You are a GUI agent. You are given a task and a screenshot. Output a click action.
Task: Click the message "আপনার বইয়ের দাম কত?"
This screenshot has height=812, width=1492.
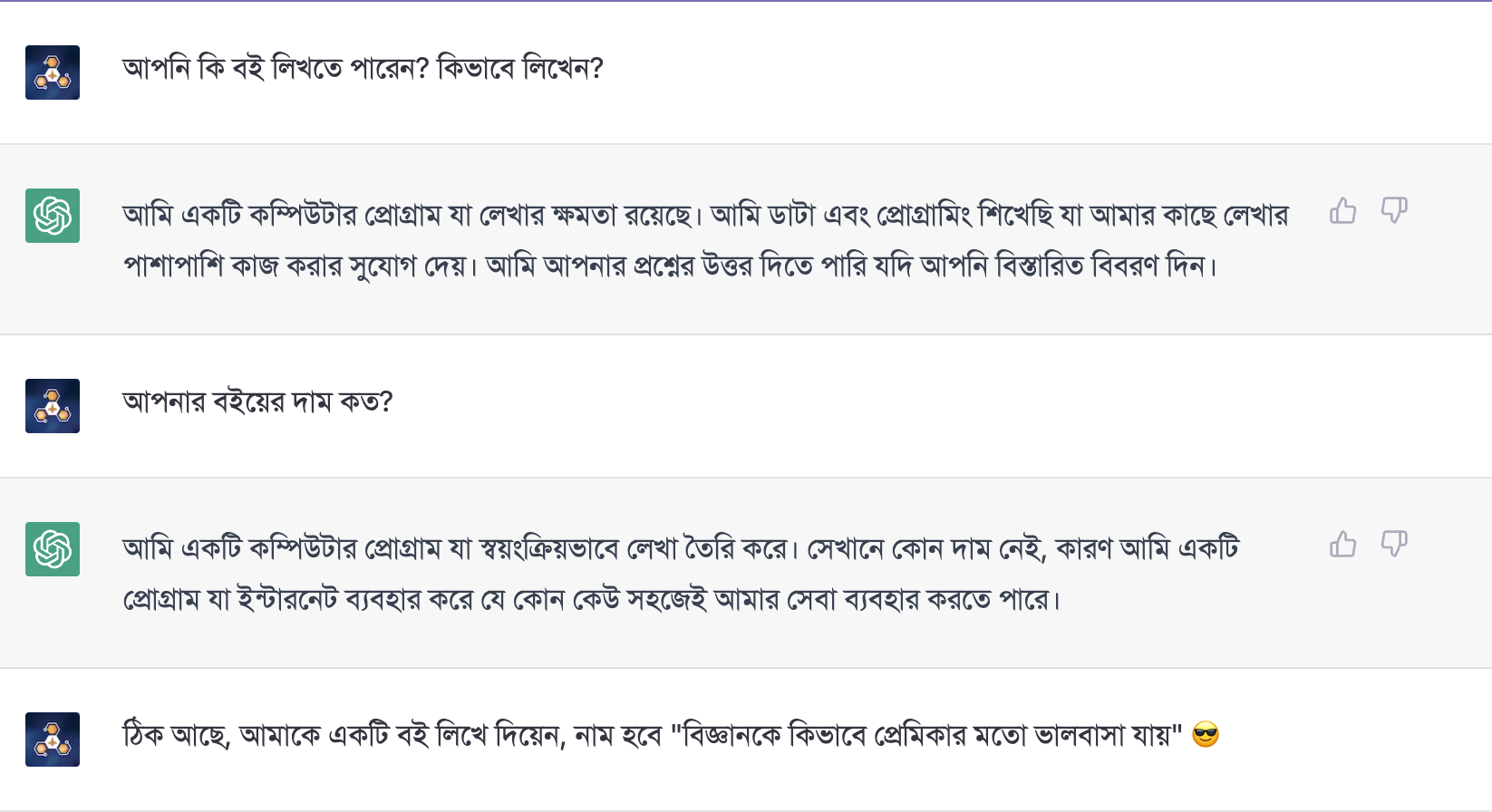pyautogui.click(x=257, y=402)
